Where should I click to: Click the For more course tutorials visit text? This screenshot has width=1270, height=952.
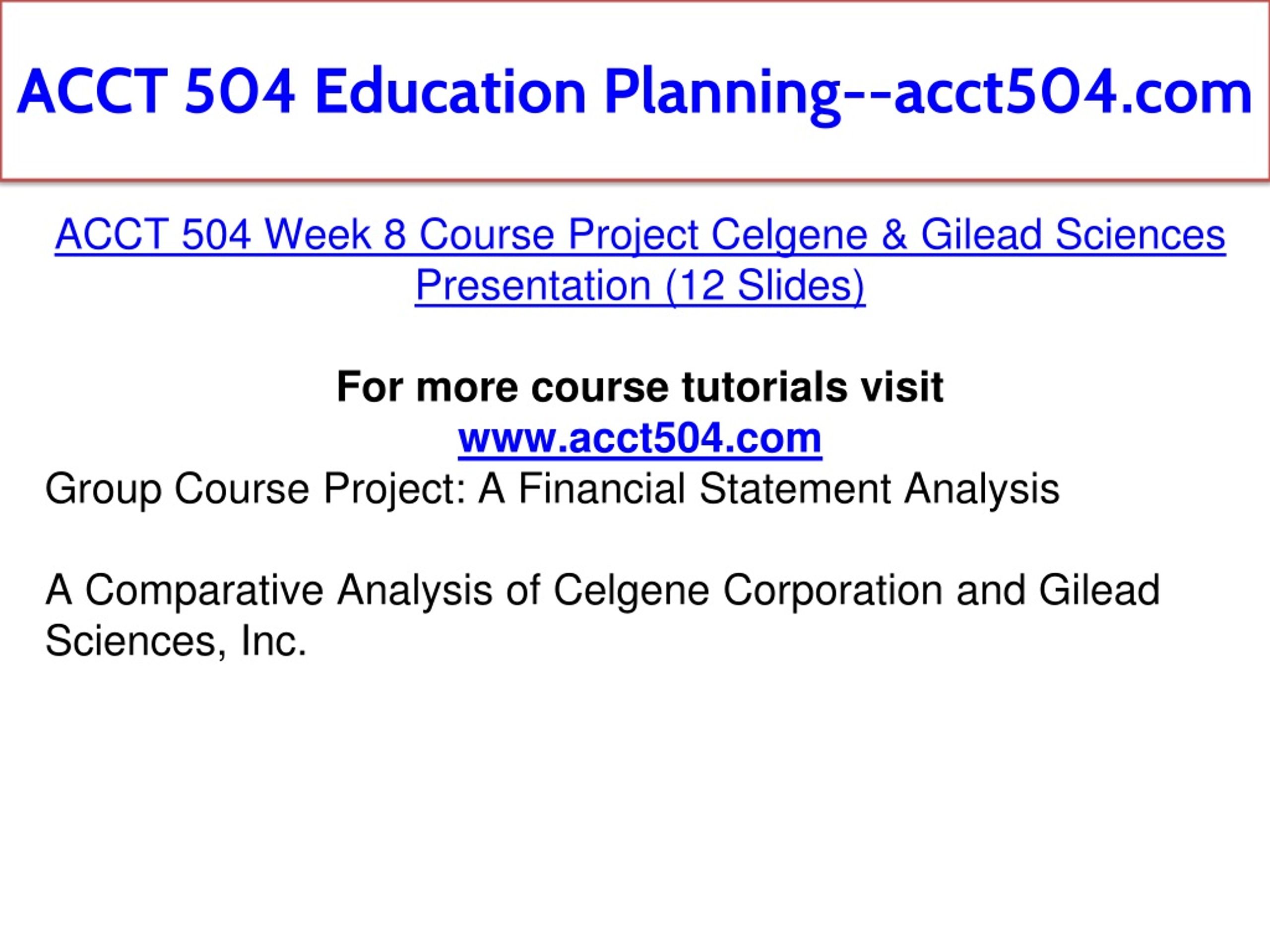(x=640, y=387)
